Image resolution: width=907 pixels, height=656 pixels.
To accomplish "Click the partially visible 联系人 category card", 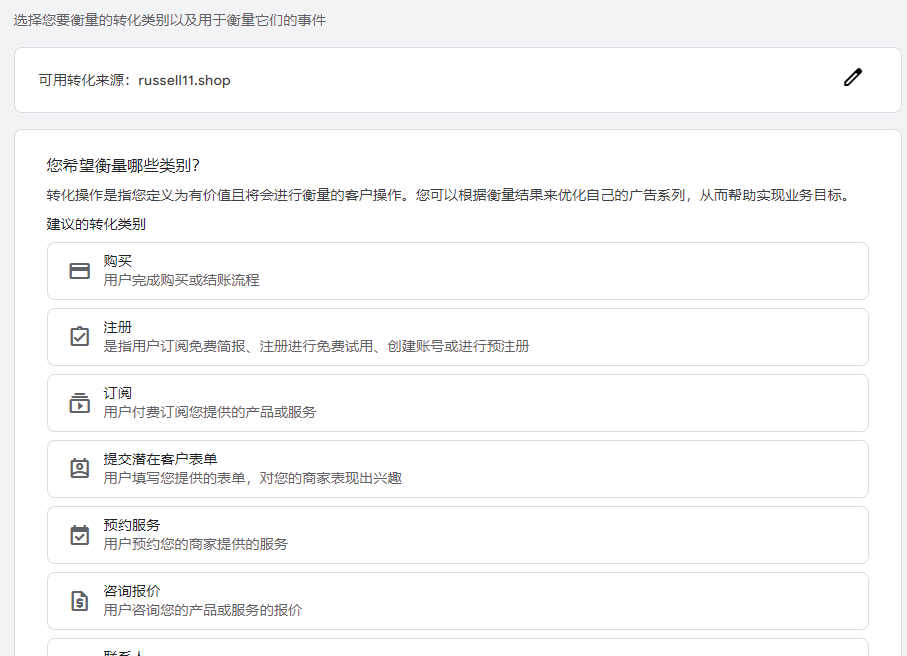I will tap(457, 648).
